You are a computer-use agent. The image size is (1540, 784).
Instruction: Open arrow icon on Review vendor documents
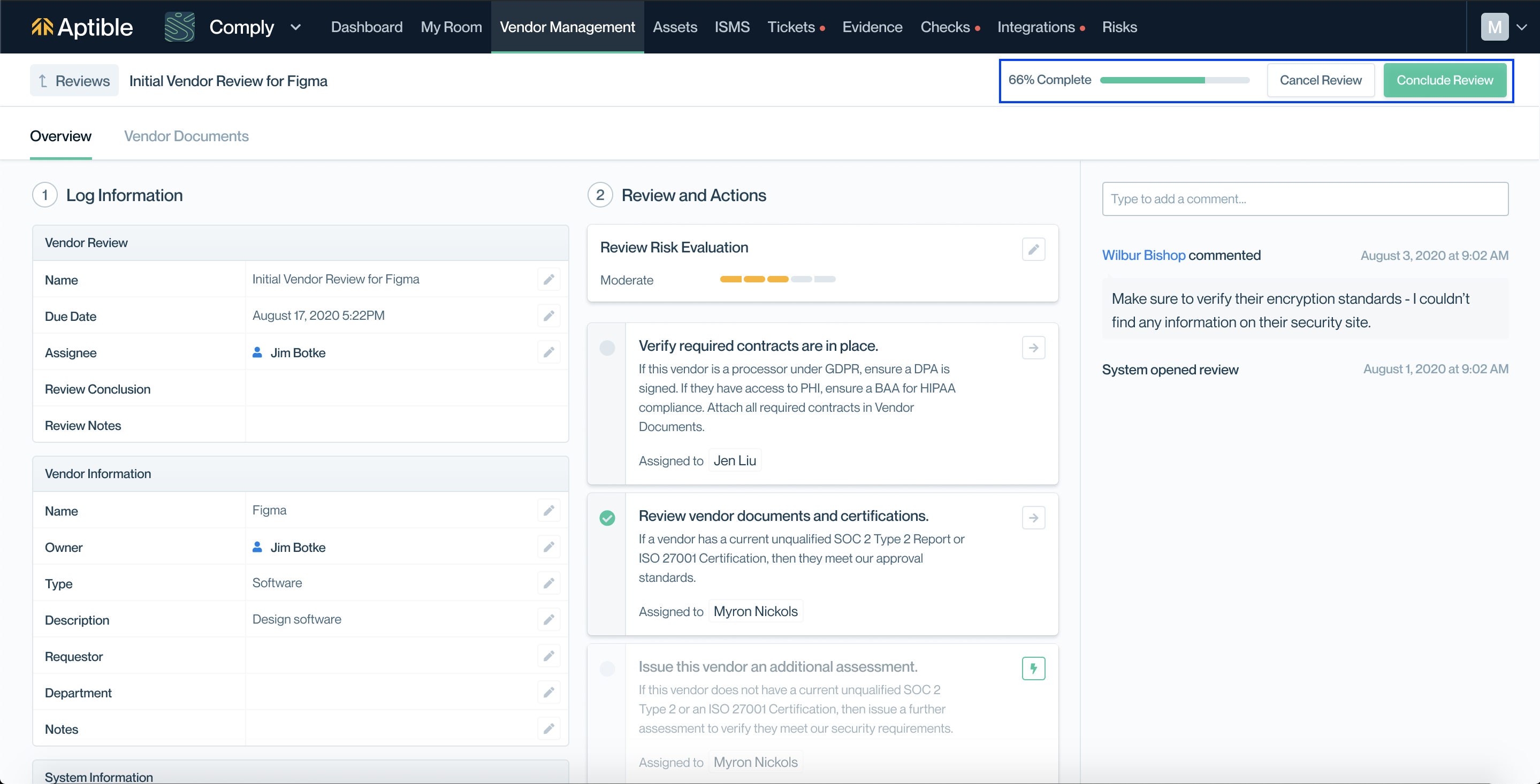[1033, 518]
